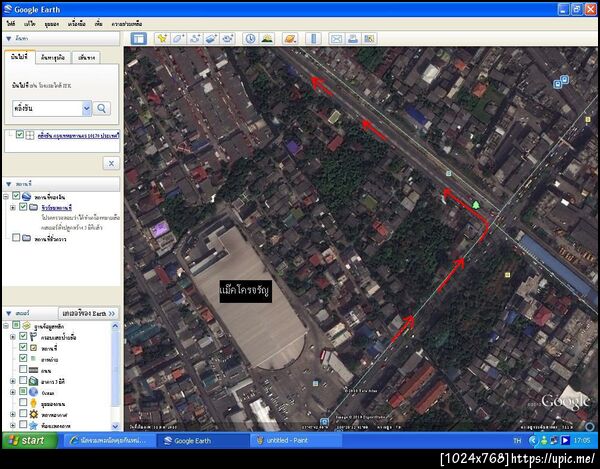Click the 3D Buildings layer icon
This screenshot has width=600, height=469.
tap(33, 381)
